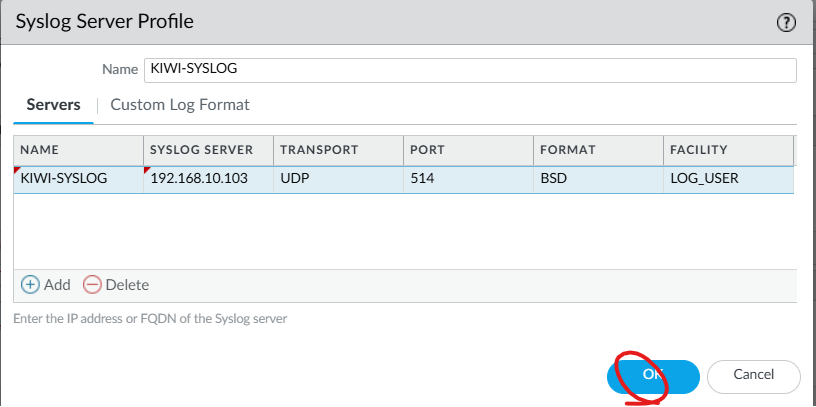Select the BSD format cell
The width and height of the screenshot is (816, 407).
coord(598,180)
